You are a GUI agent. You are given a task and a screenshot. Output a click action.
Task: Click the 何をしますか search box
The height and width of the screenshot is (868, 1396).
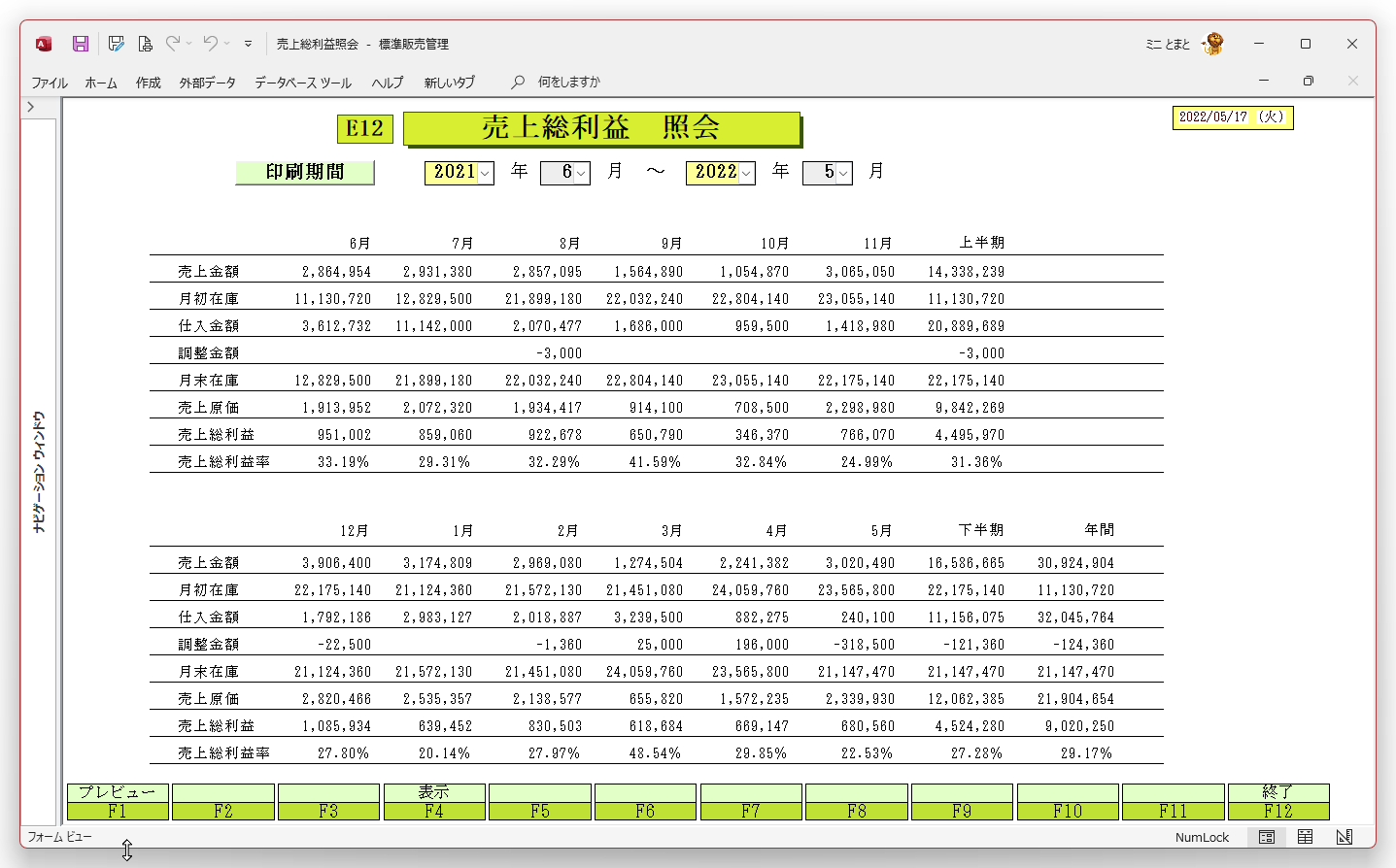point(569,83)
